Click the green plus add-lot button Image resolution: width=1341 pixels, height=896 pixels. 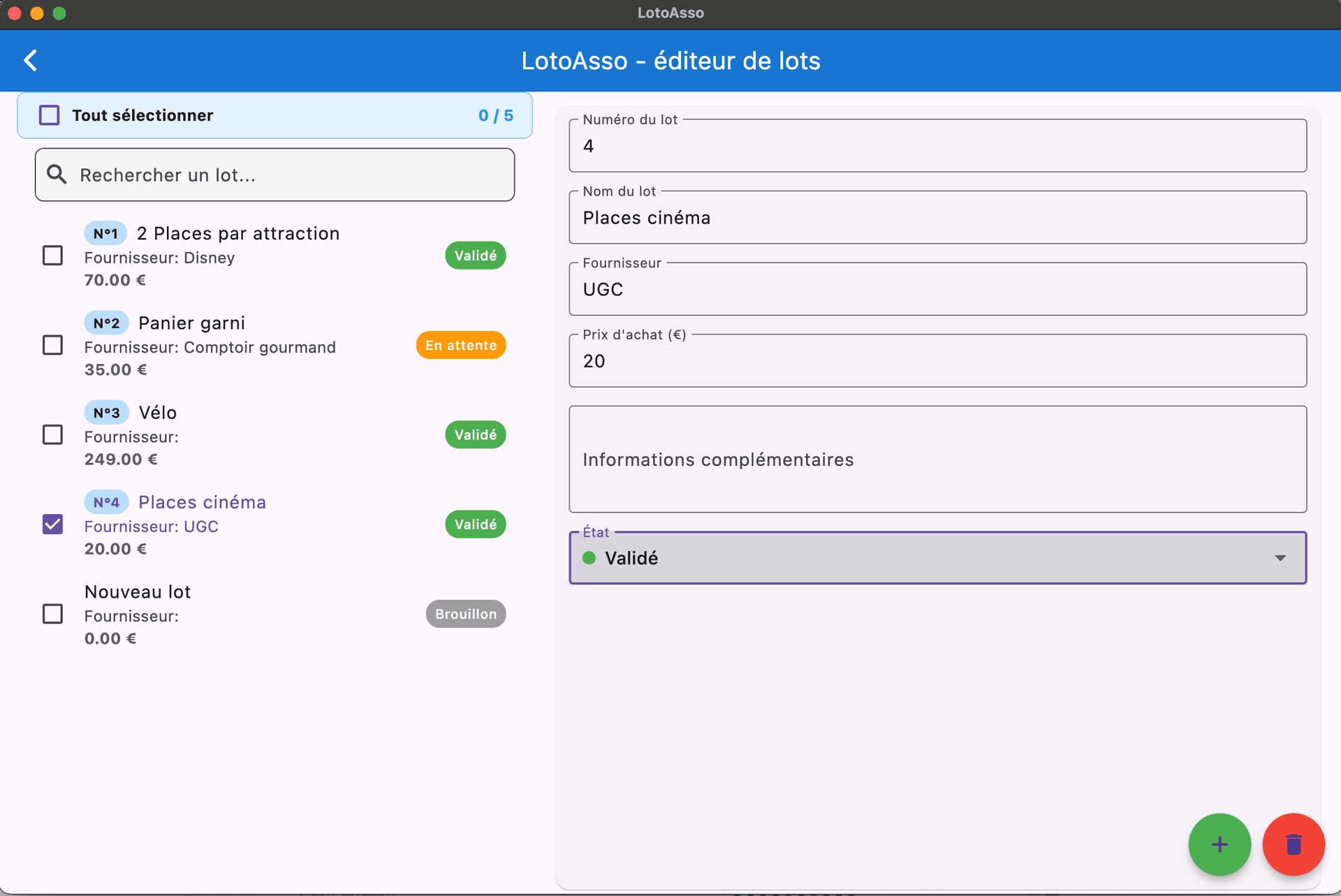click(x=1219, y=844)
